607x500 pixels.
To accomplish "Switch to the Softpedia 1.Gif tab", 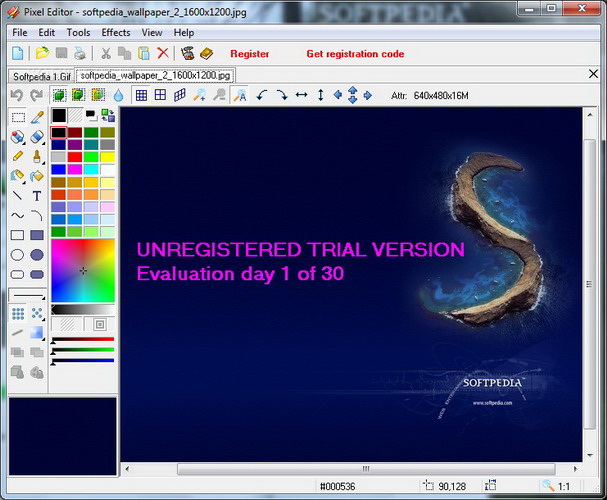I will [41, 76].
